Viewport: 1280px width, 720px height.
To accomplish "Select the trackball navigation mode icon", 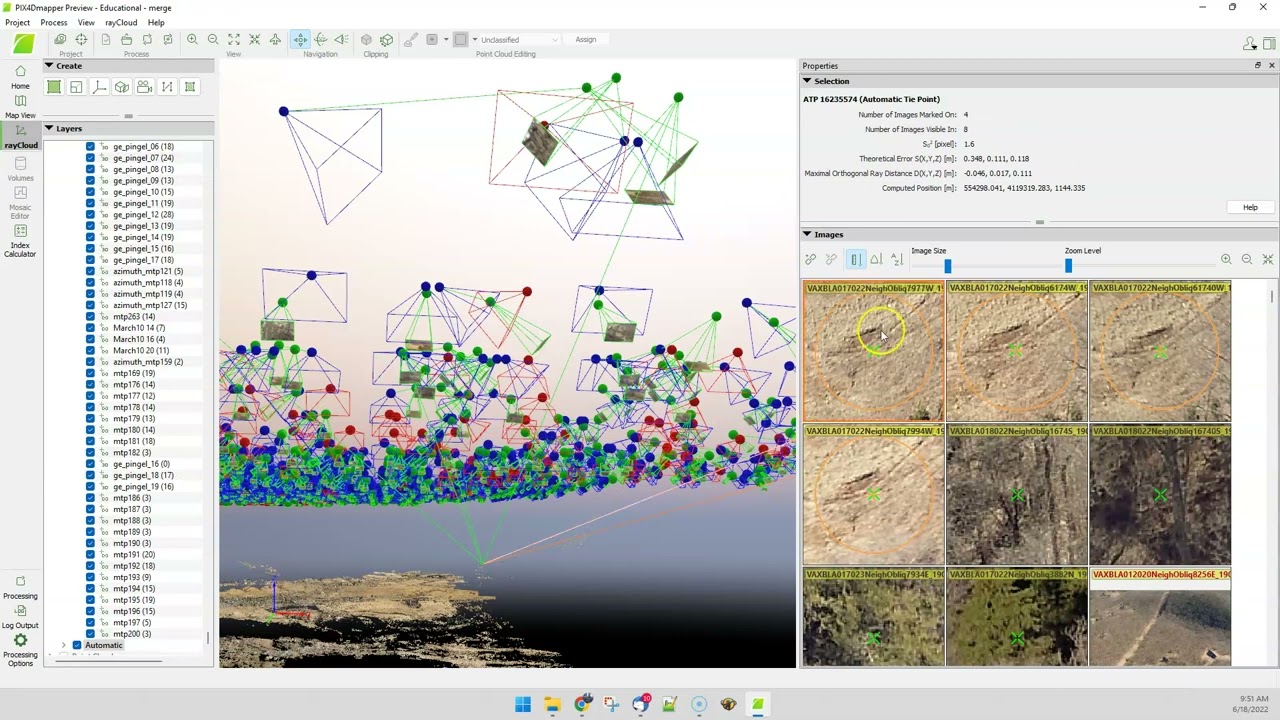I will tap(321, 39).
